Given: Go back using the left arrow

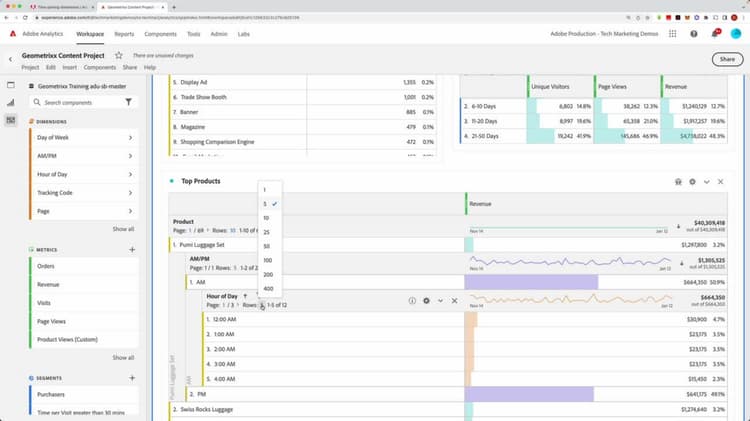Looking at the screenshot, I should click(11, 59).
